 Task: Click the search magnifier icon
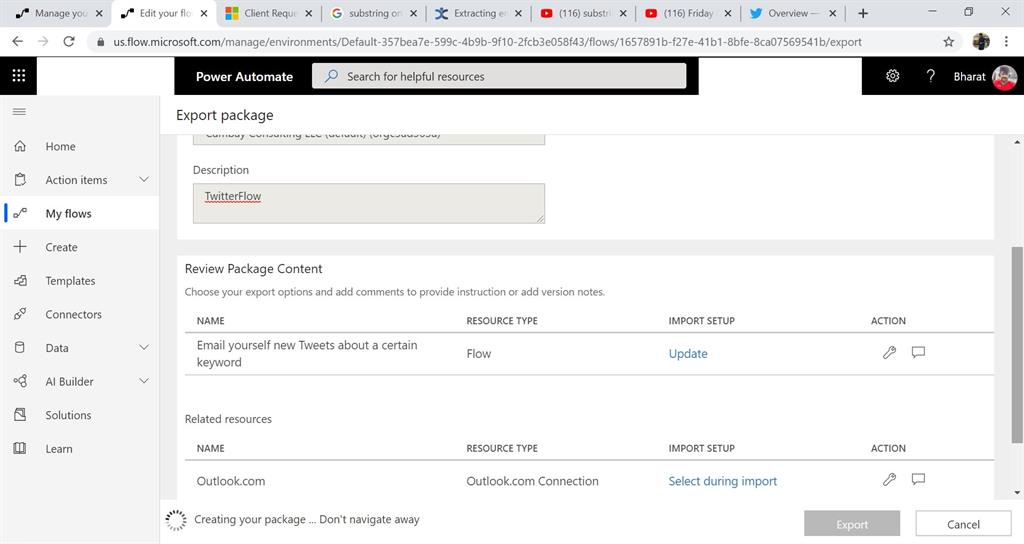tap(332, 76)
